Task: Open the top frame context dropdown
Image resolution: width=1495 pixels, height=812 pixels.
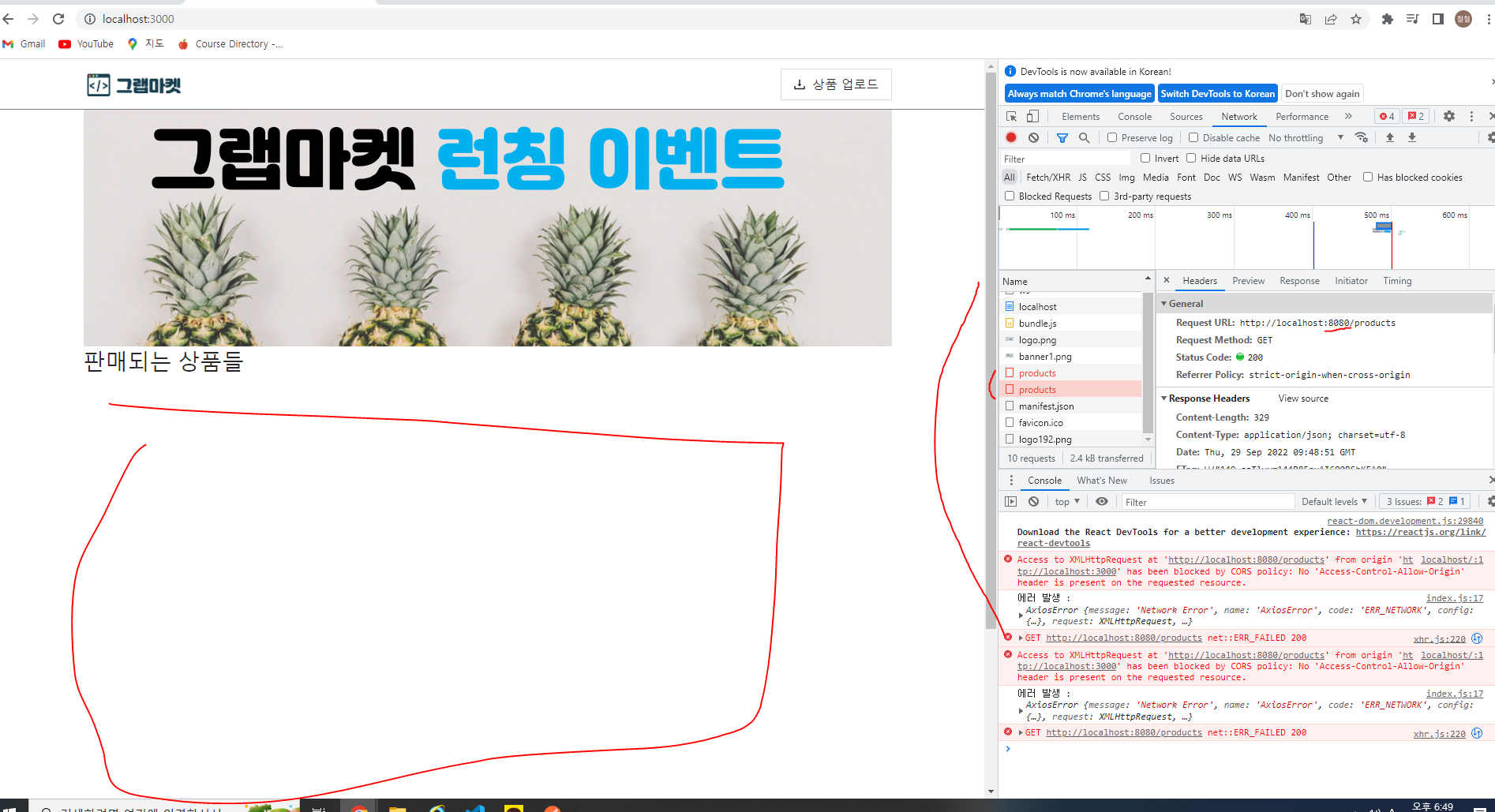Action: click(1066, 501)
